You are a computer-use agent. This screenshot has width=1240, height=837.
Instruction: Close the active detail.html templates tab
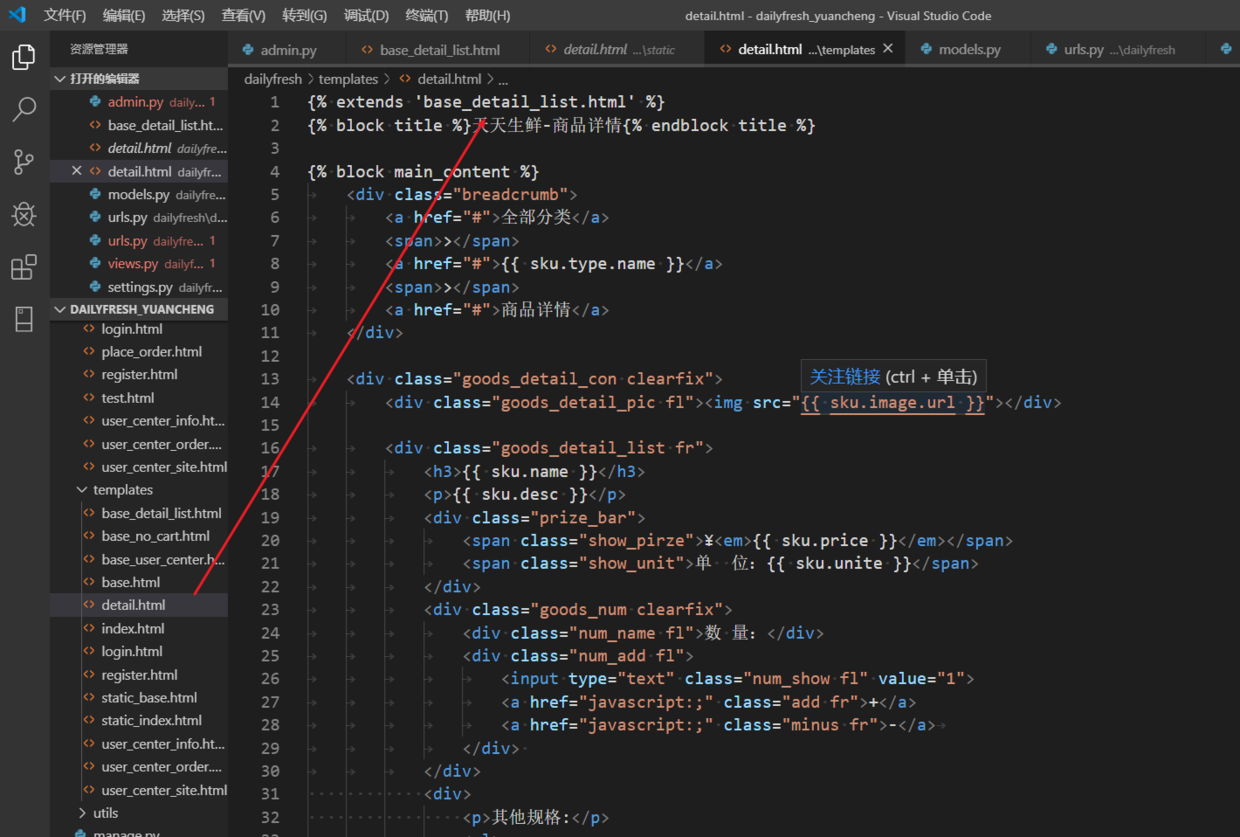click(x=888, y=49)
